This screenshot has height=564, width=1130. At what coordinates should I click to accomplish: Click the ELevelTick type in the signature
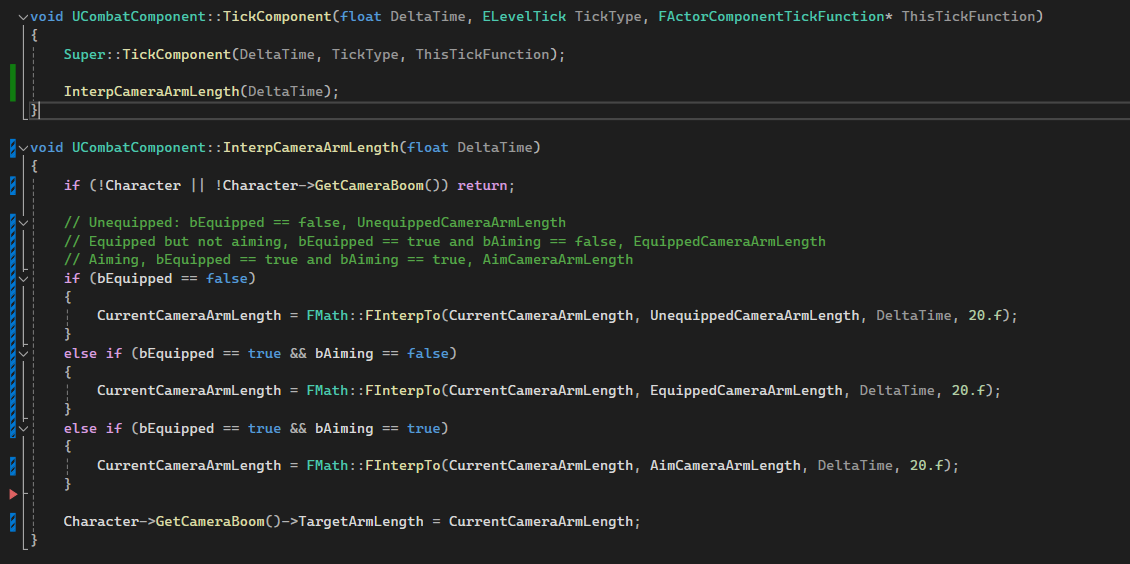tap(524, 17)
